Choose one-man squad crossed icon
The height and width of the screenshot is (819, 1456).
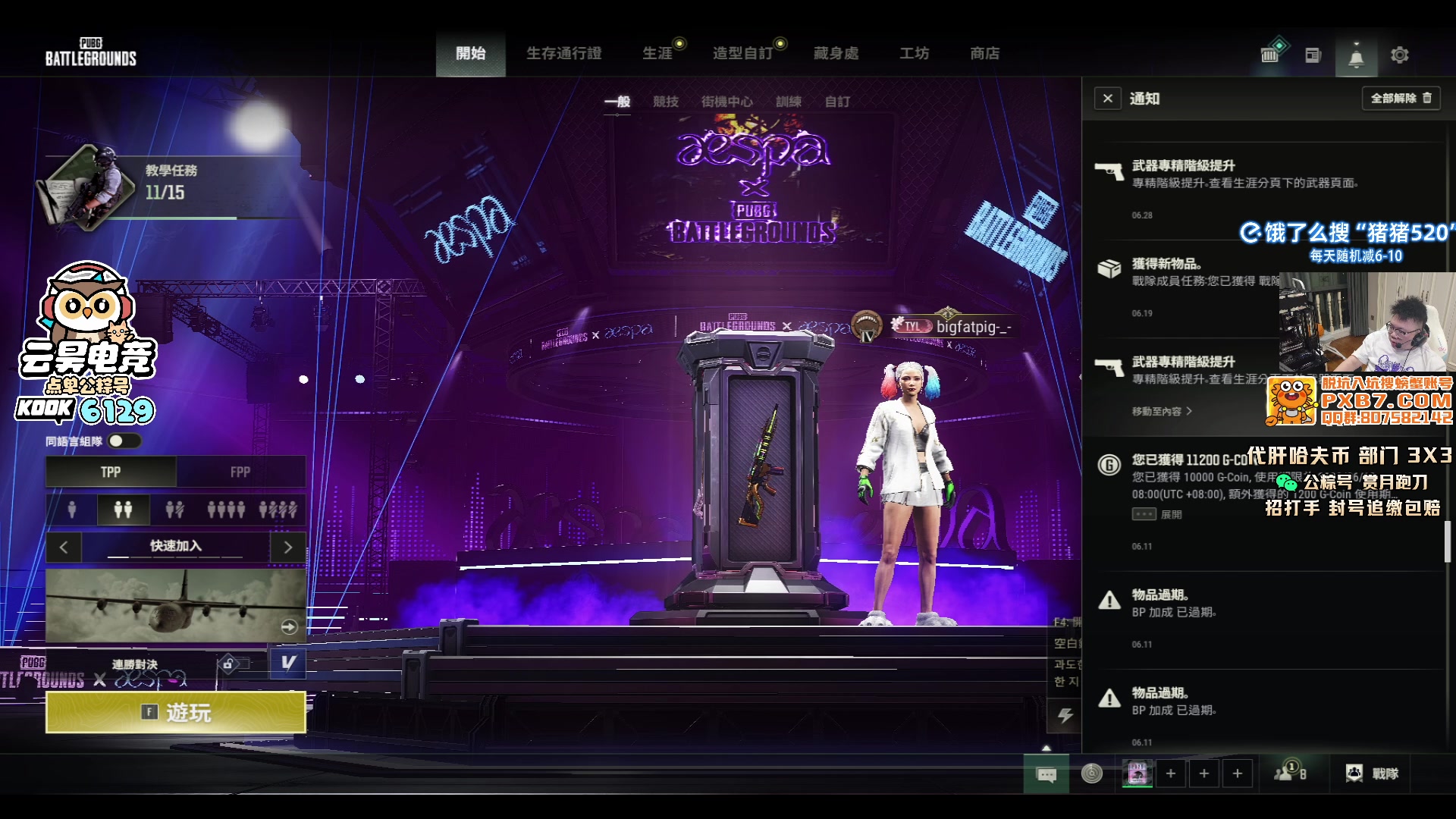point(278,509)
